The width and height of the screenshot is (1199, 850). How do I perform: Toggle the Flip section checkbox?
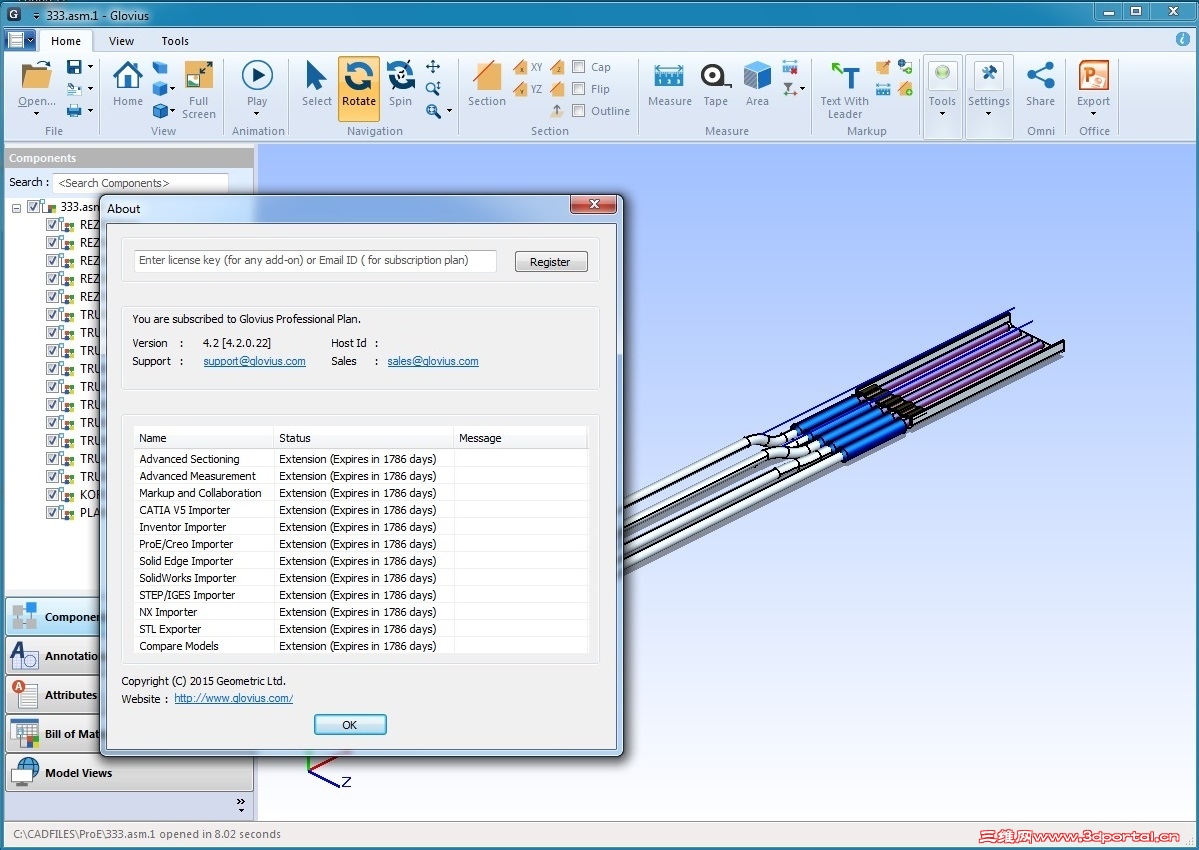pyautogui.click(x=579, y=89)
